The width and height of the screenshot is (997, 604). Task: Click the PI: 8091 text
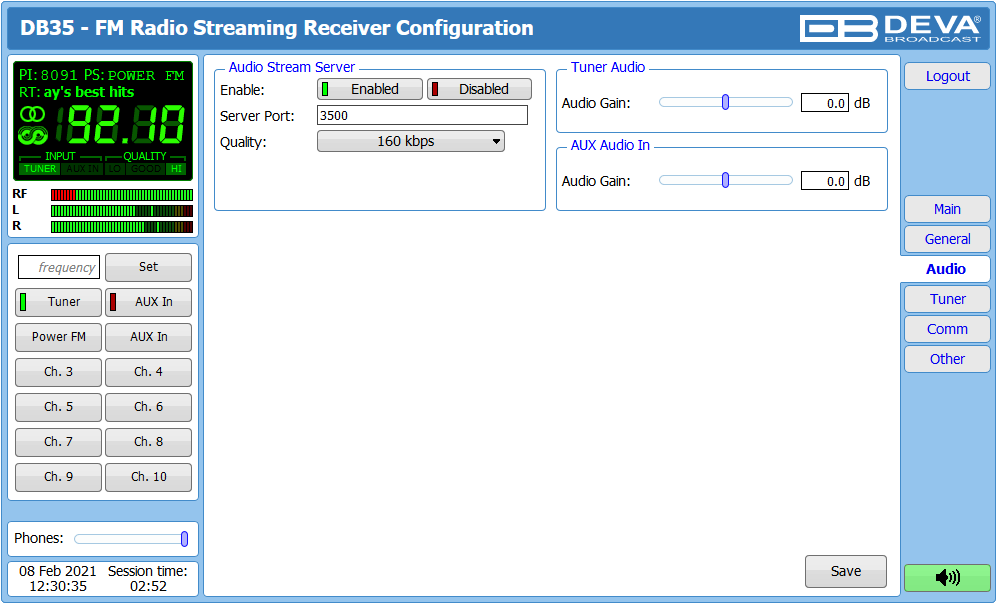click(x=48, y=75)
